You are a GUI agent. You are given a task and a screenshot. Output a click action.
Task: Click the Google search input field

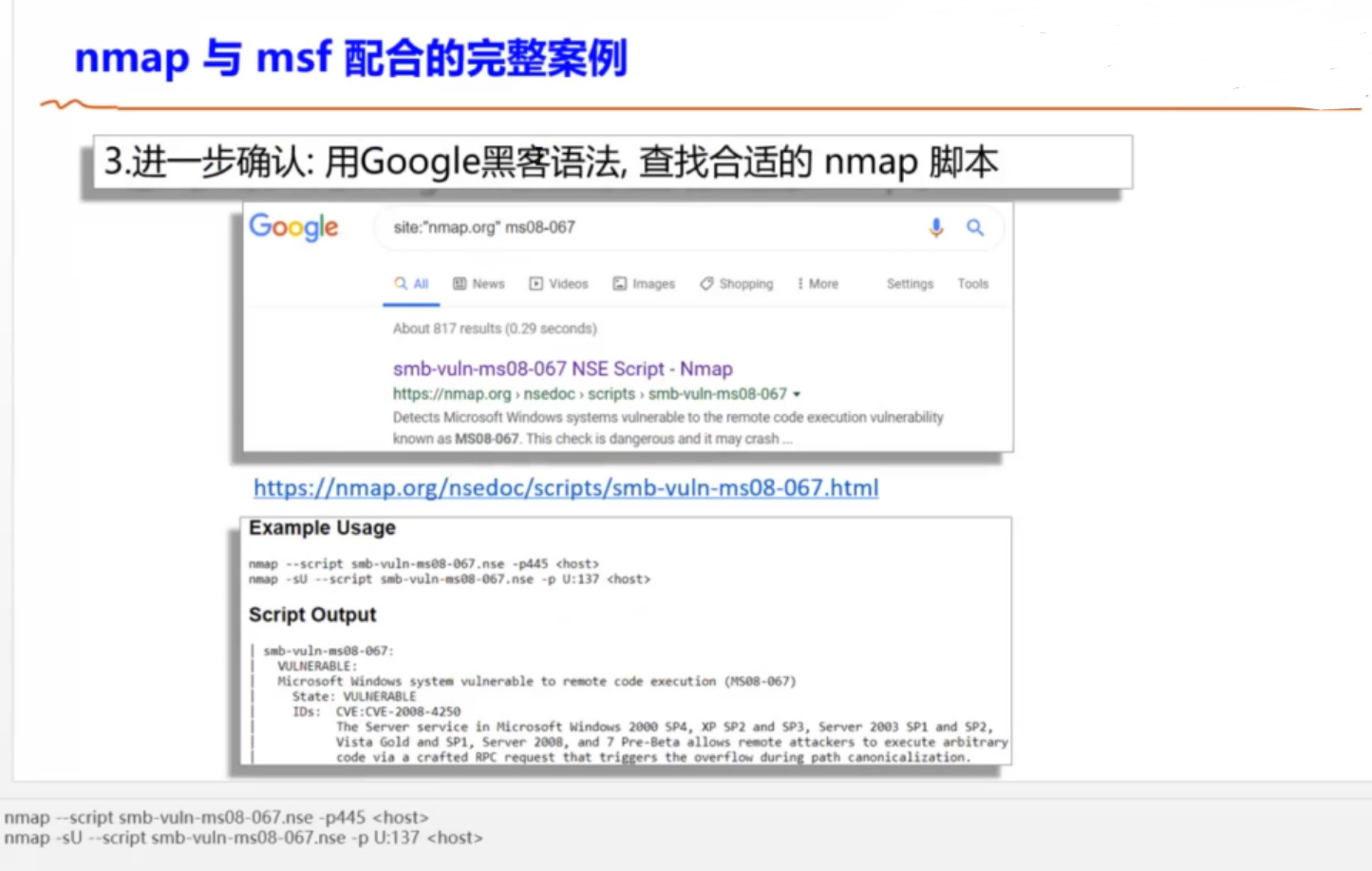point(688,228)
